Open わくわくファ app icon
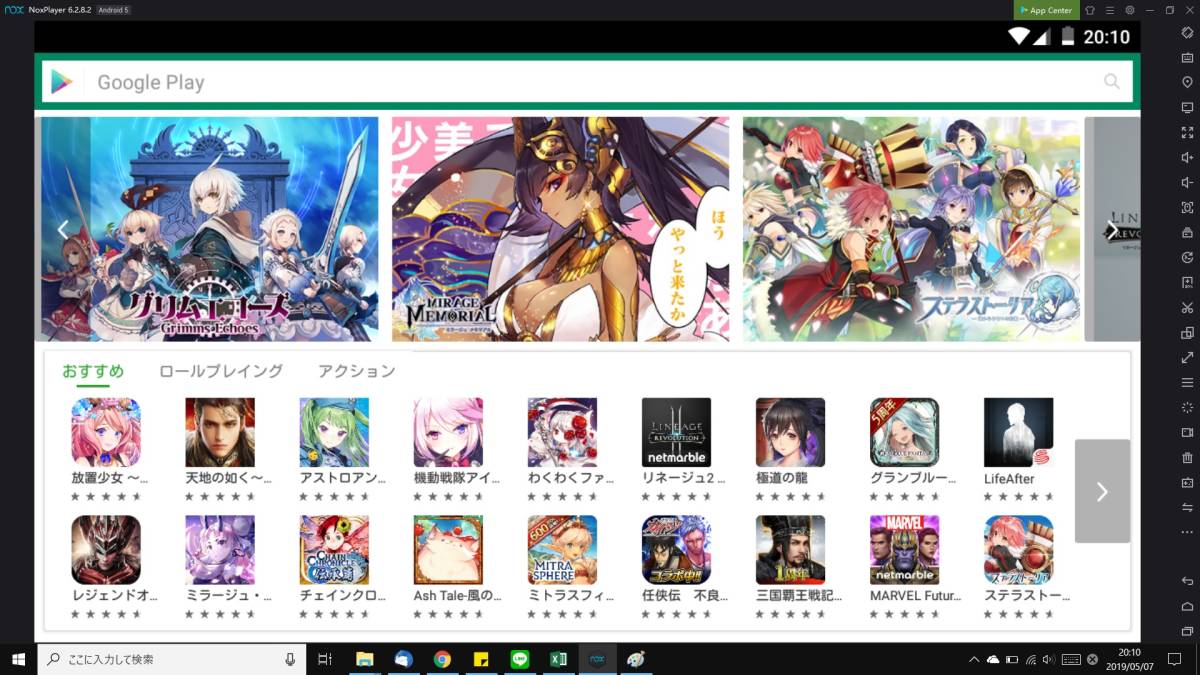 coord(562,432)
